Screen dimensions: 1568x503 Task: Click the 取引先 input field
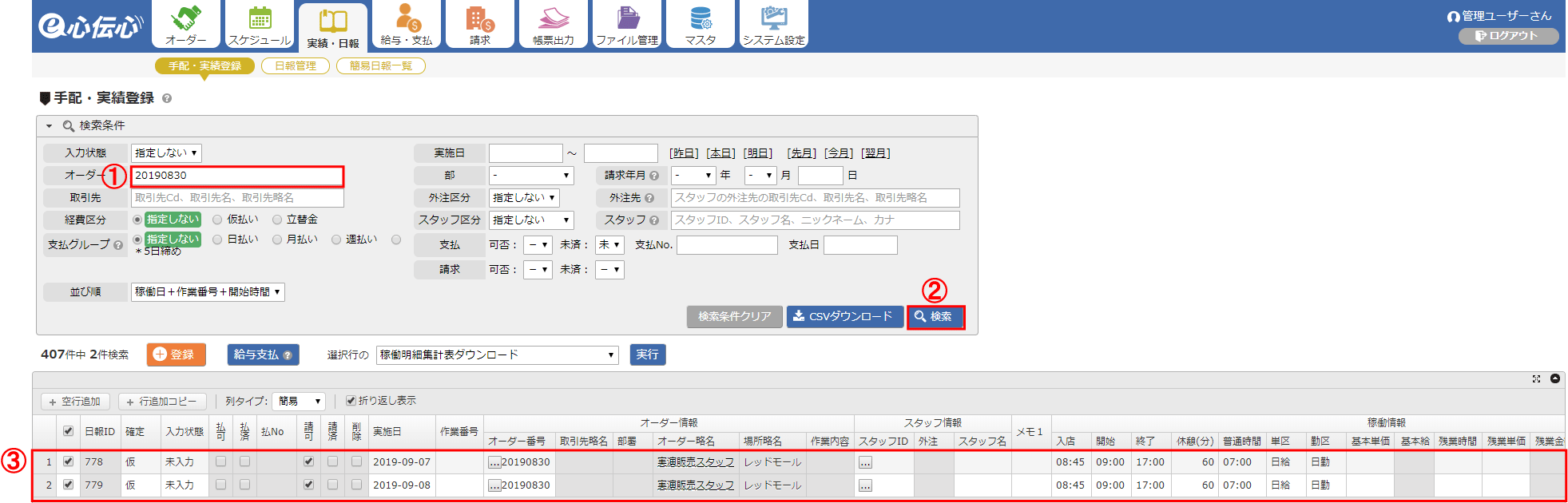point(237,198)
